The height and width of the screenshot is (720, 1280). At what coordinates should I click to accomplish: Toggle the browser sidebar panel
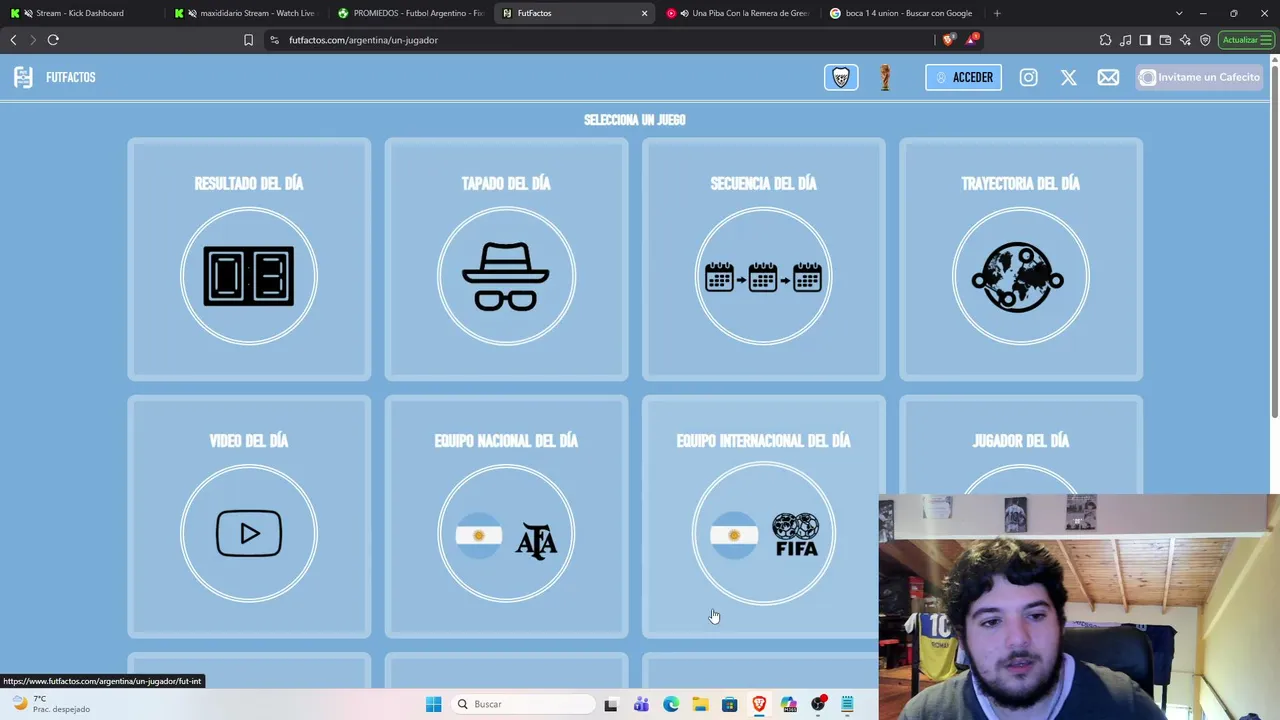(x=1145, y=40)
